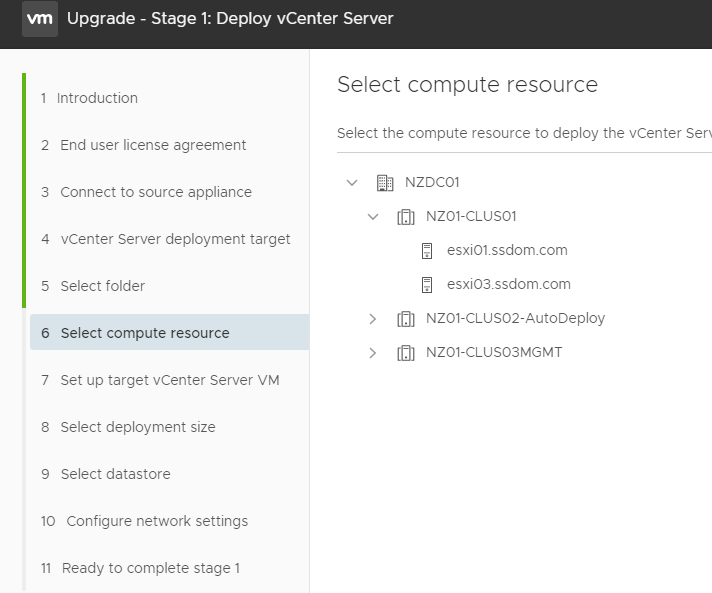Click the NZ01-CLUS02-AutoDeploy cluster icon
Viewport: 712px width, 593px height.
tap(406, 319)
